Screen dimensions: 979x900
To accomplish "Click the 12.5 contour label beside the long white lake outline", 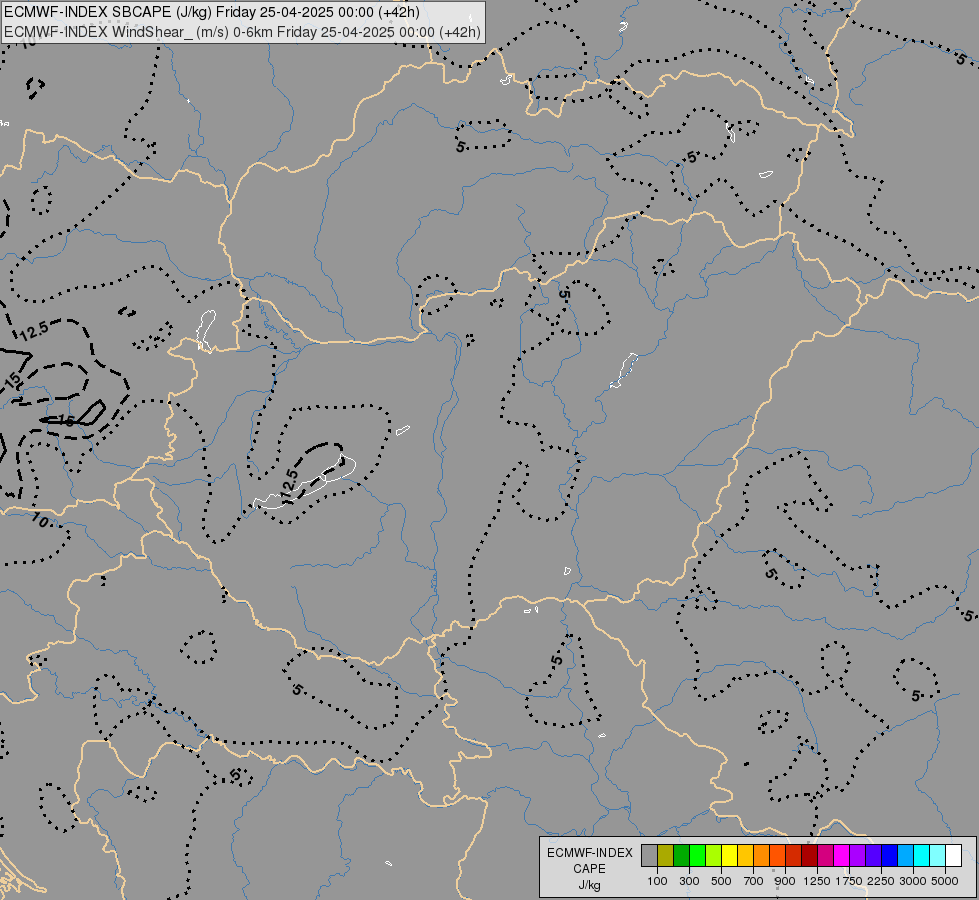I will (290, 485).
